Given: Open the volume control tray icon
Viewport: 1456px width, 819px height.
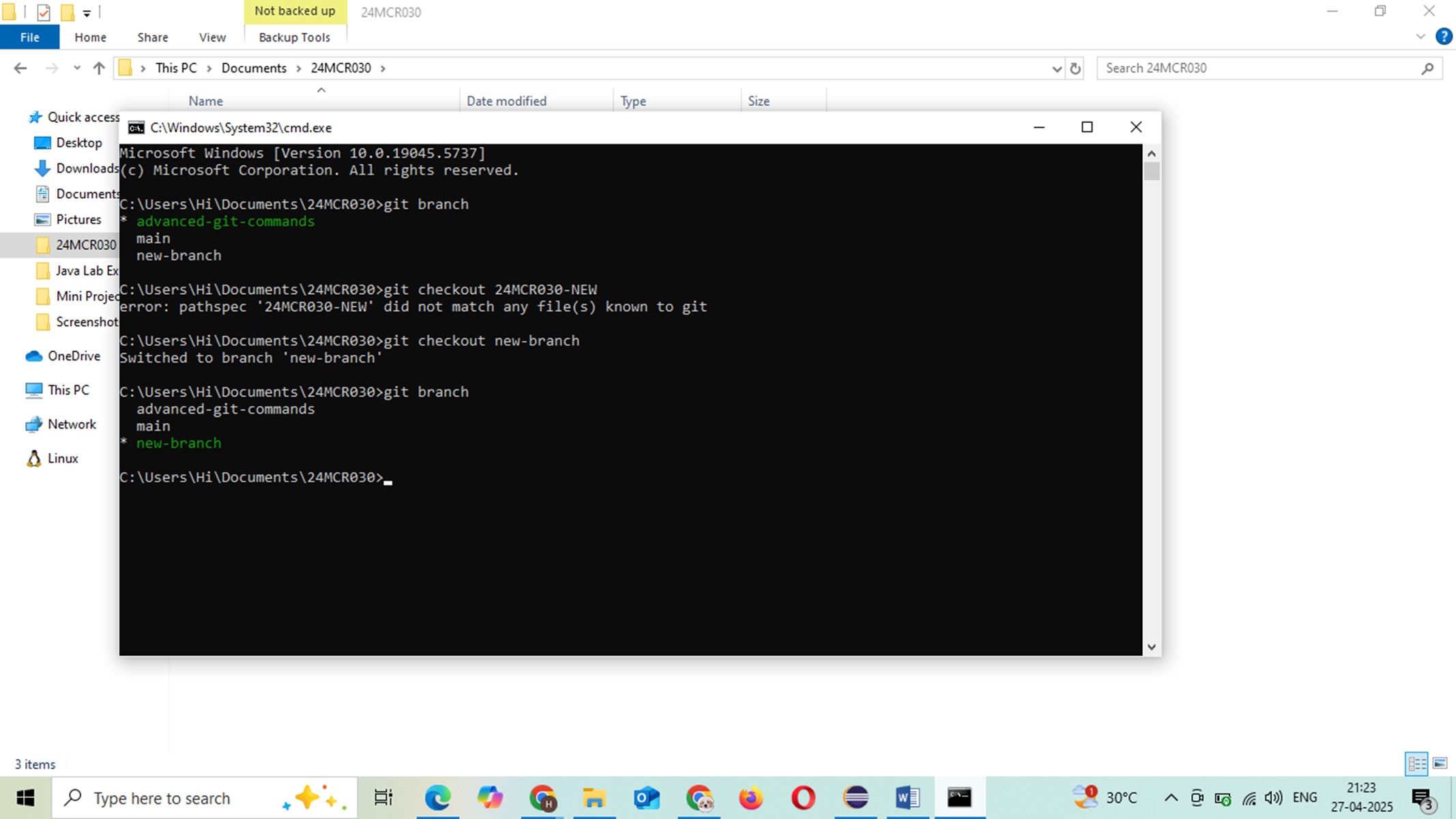Looking at the screenshot, I should [x=1273, y=798].
